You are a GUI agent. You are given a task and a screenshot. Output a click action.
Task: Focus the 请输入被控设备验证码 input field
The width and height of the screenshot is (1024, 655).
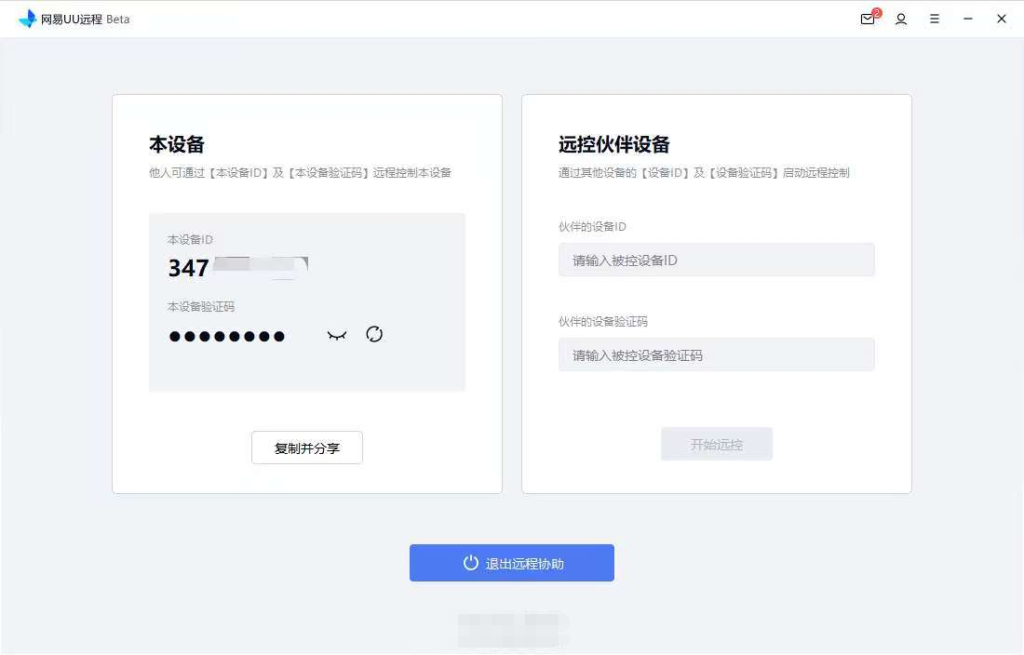click(716, 355)
